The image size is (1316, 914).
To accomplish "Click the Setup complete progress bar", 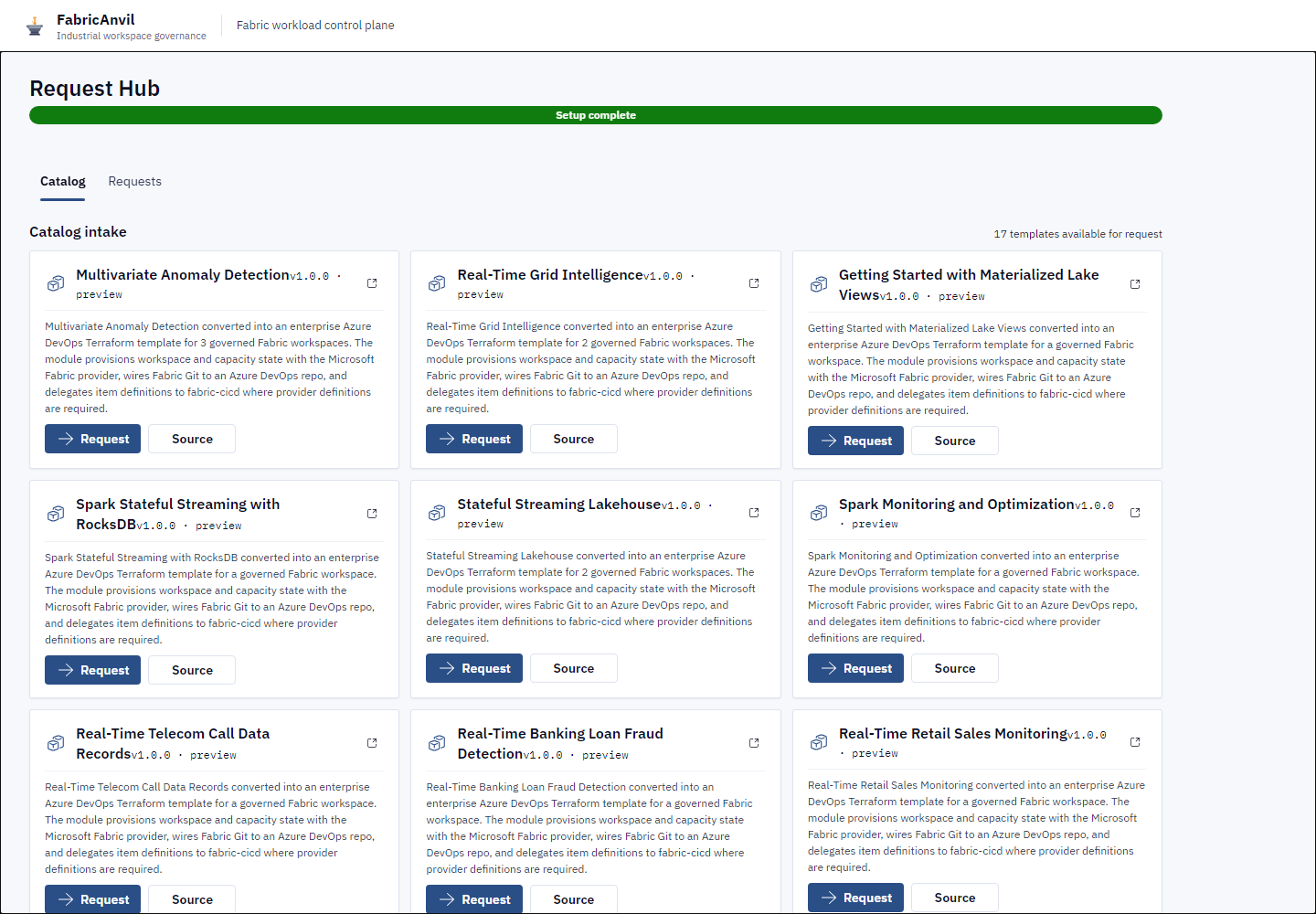I will click(x=596, y=115).
